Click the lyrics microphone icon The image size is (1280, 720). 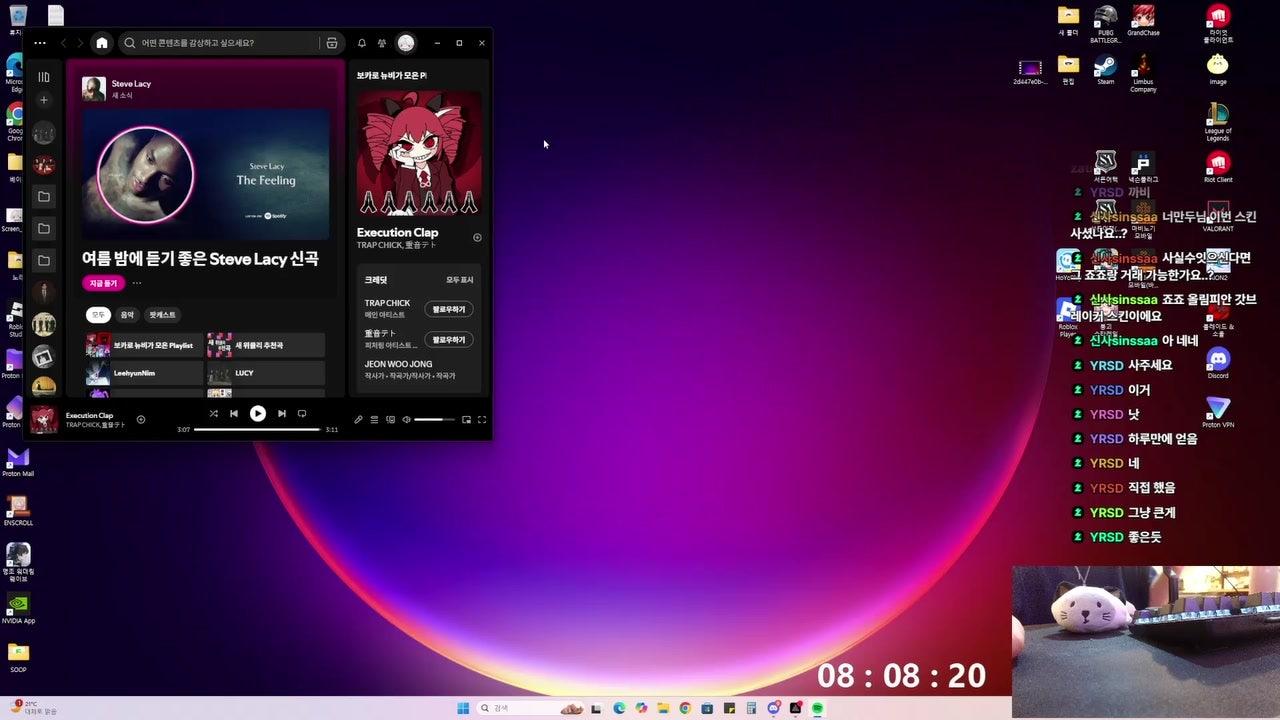359,420
